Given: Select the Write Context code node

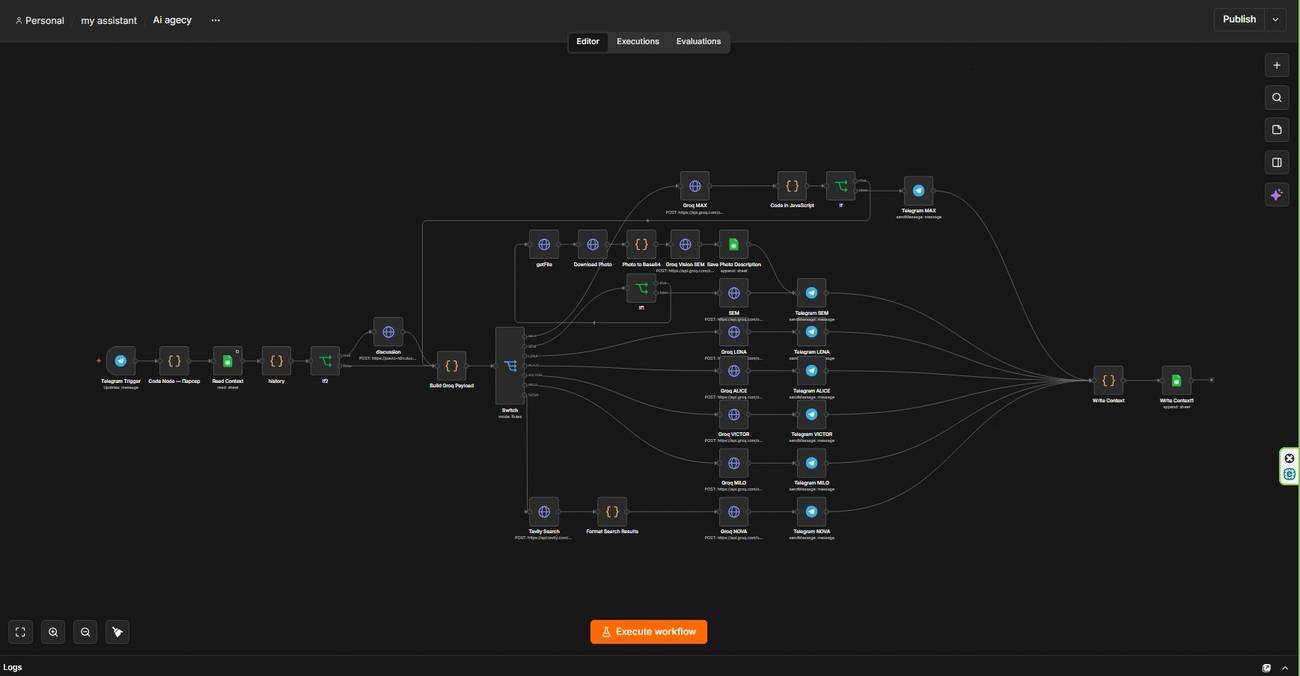Looking at the screenshot, I should click(x=1108, y=380).
